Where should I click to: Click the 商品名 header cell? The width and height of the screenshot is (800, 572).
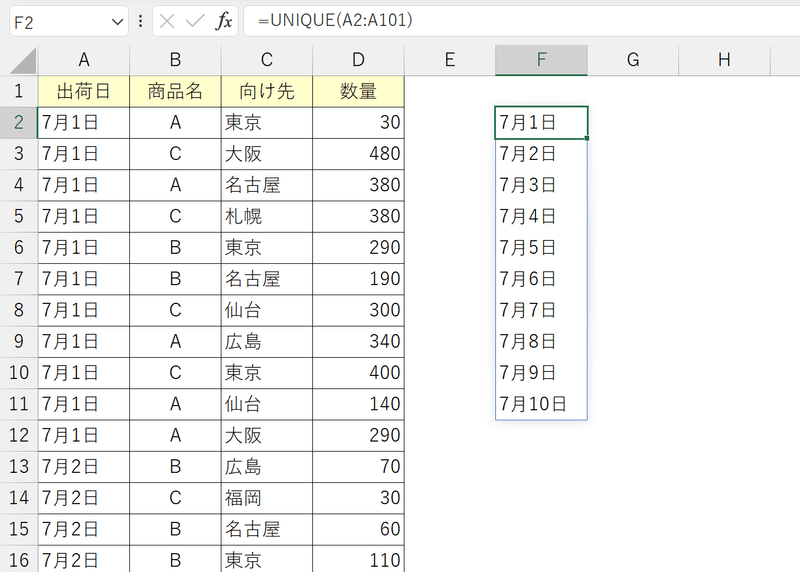click(x=175, y=91)
